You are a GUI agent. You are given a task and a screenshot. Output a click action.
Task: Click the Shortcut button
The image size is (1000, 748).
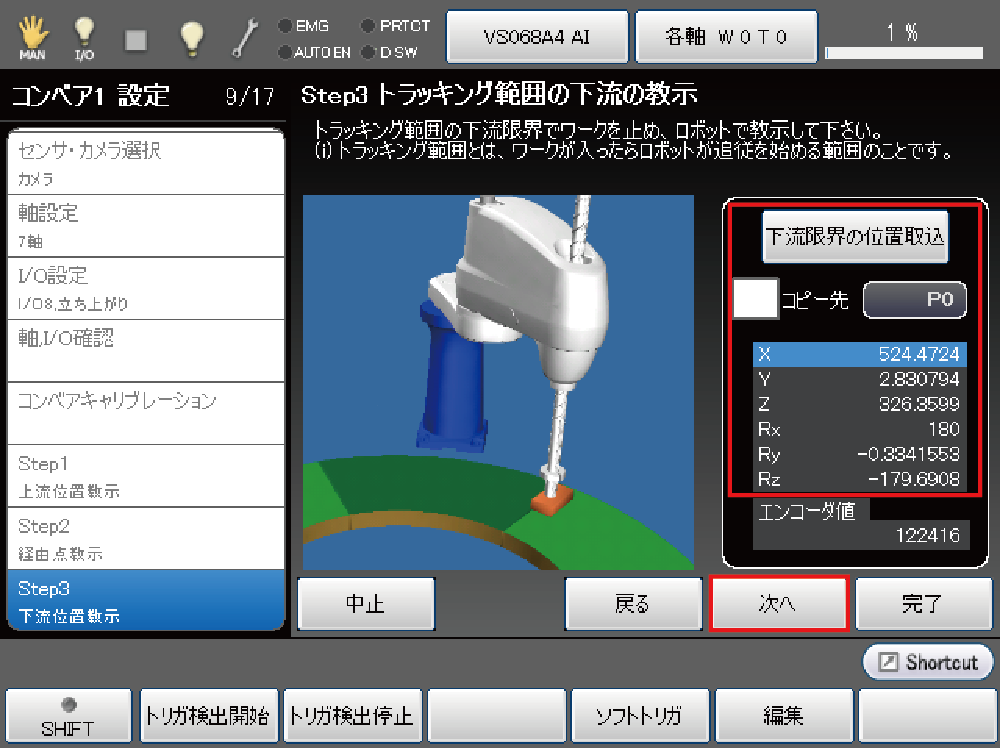click(928, 662)
